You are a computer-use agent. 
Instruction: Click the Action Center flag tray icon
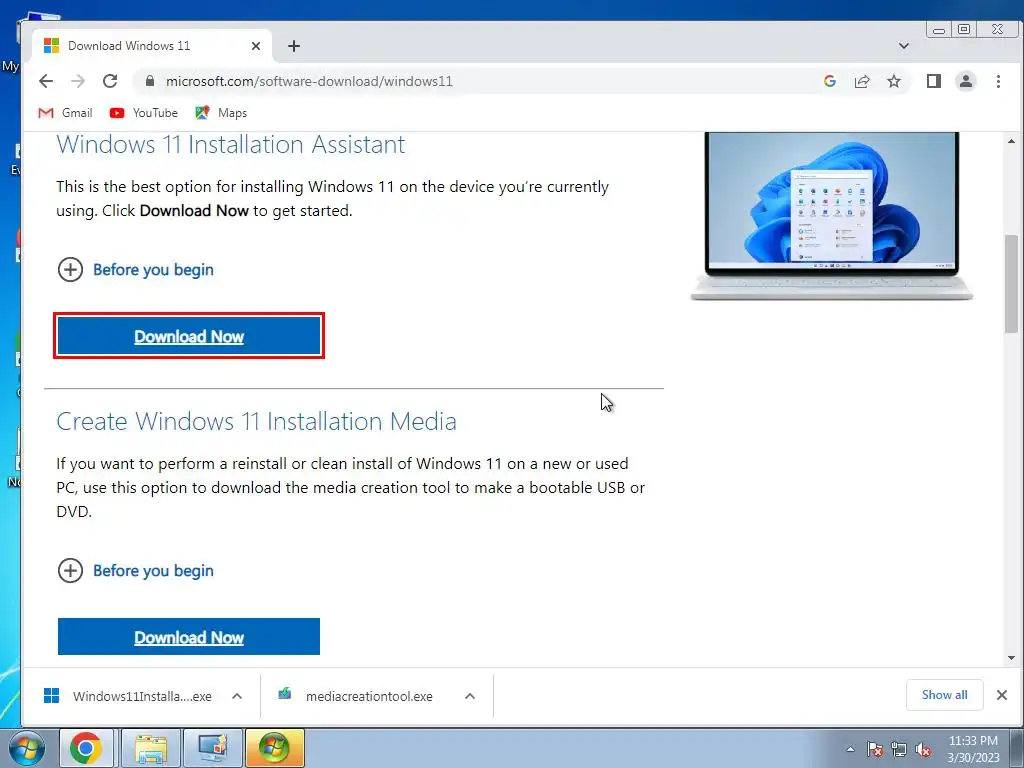[x=874, y=749]
